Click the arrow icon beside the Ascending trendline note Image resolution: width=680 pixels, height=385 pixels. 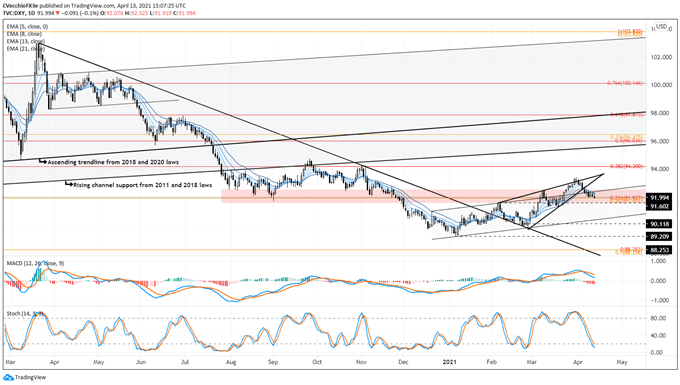pos(42,161)
